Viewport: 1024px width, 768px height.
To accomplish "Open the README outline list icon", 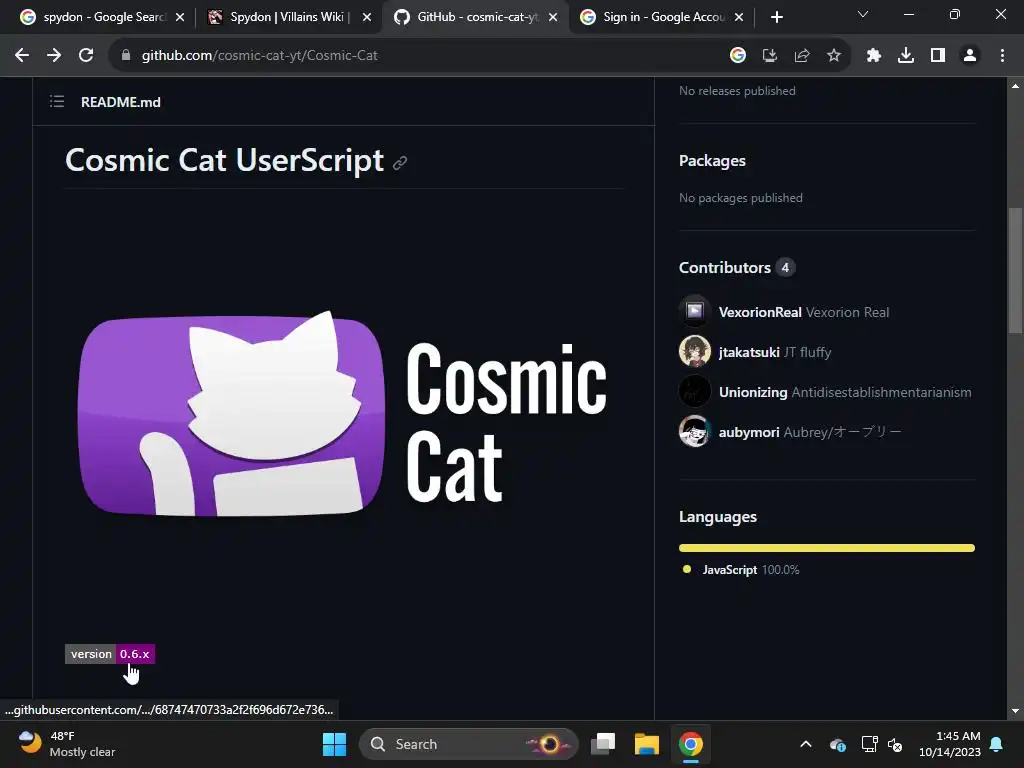I will (57, 102).
